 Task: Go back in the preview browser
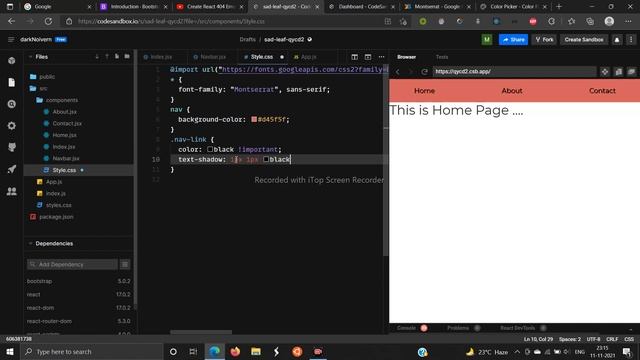click(398, 72)
